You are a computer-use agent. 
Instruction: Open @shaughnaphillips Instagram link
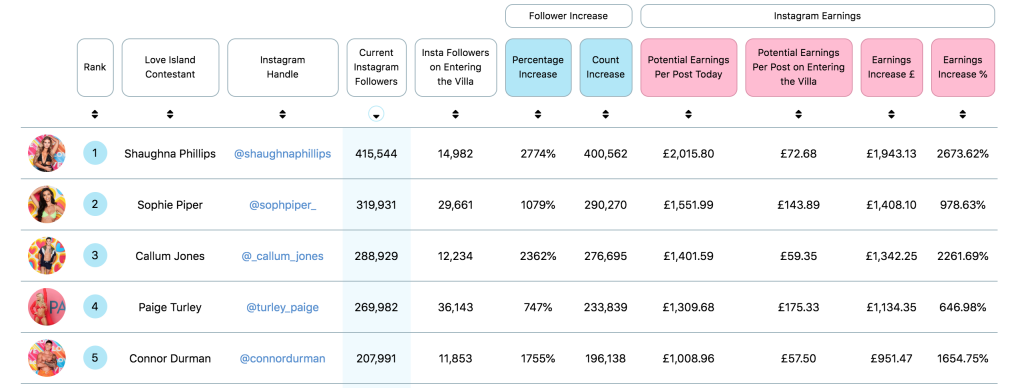pos(282,154)
